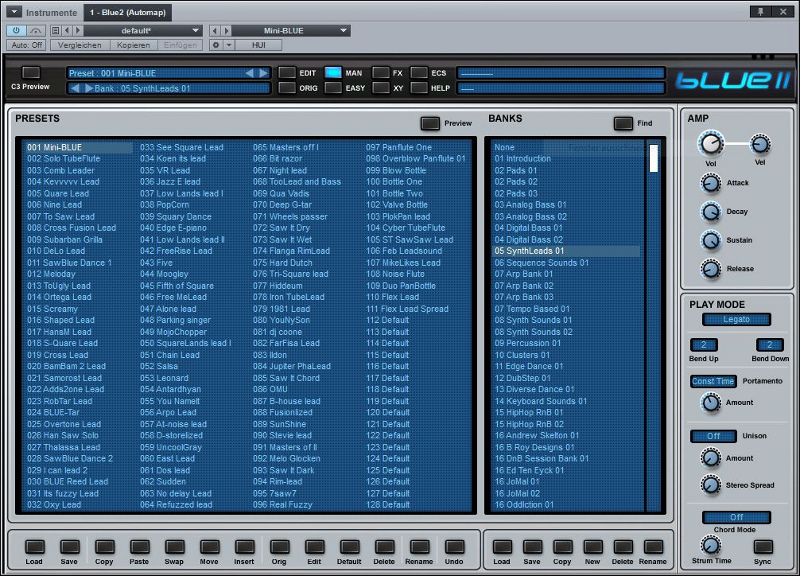800x576 pixels.
Task: Select the next bank with the right arrow
Action: (89, 88)
